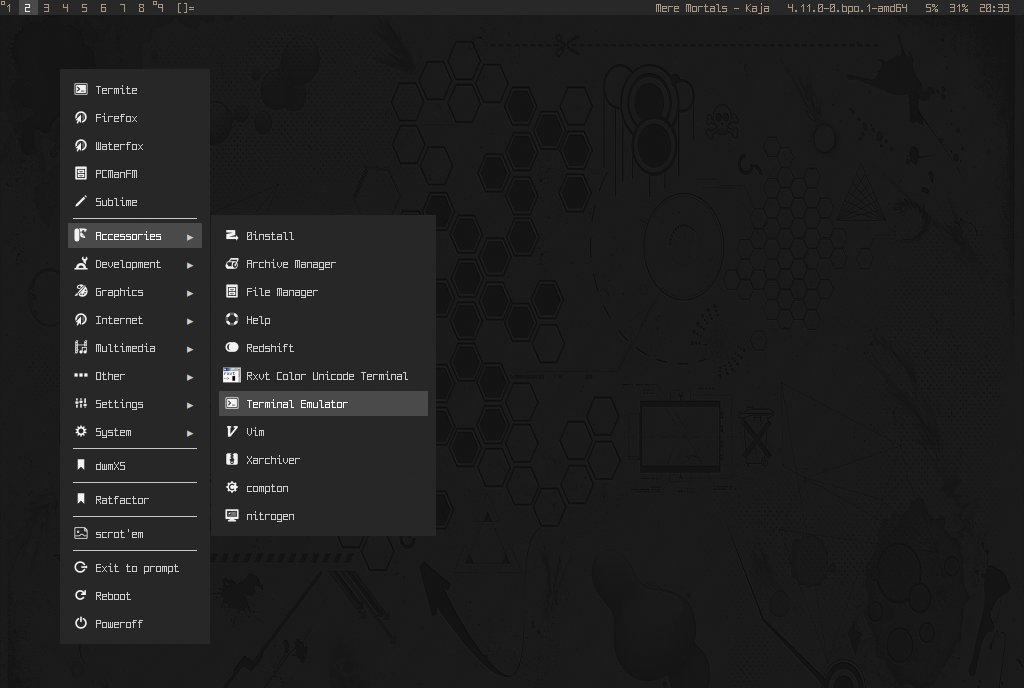Click the scrot'em image icon
Image resolution: width=1024 pixels, height=688 pixels.
click(x=81, y=533)
